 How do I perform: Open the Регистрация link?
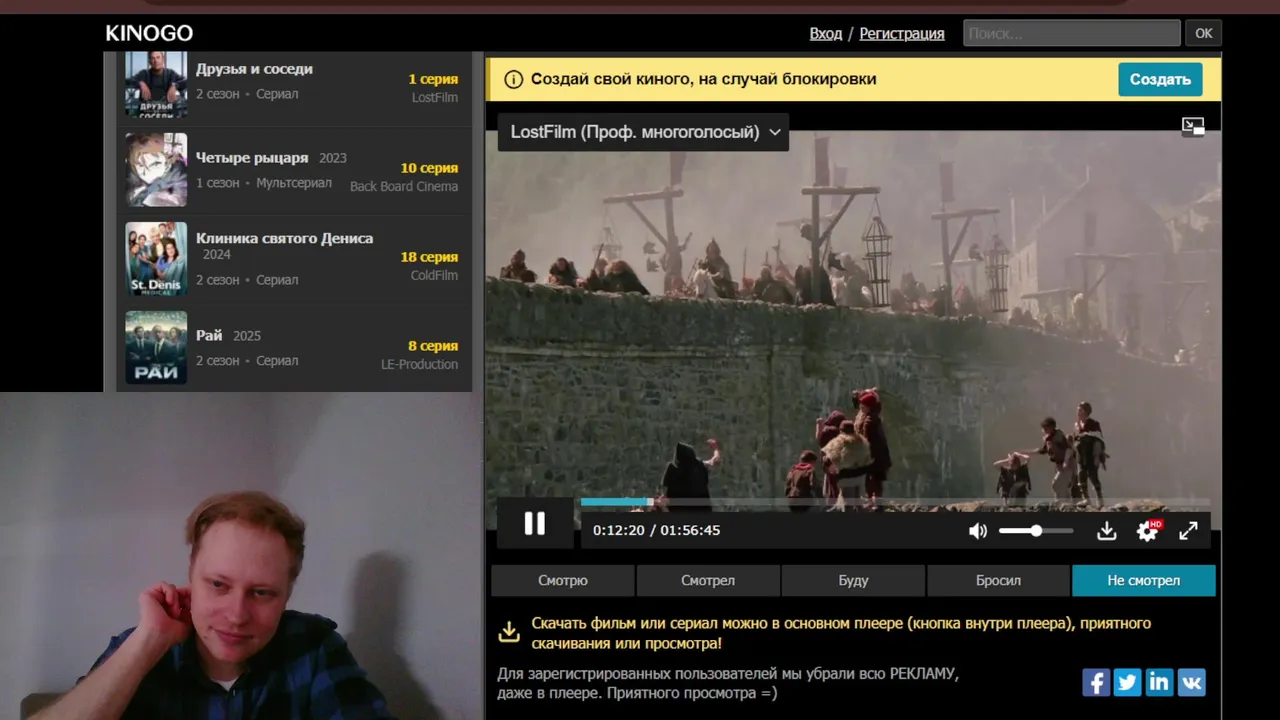tap(902, 33)
